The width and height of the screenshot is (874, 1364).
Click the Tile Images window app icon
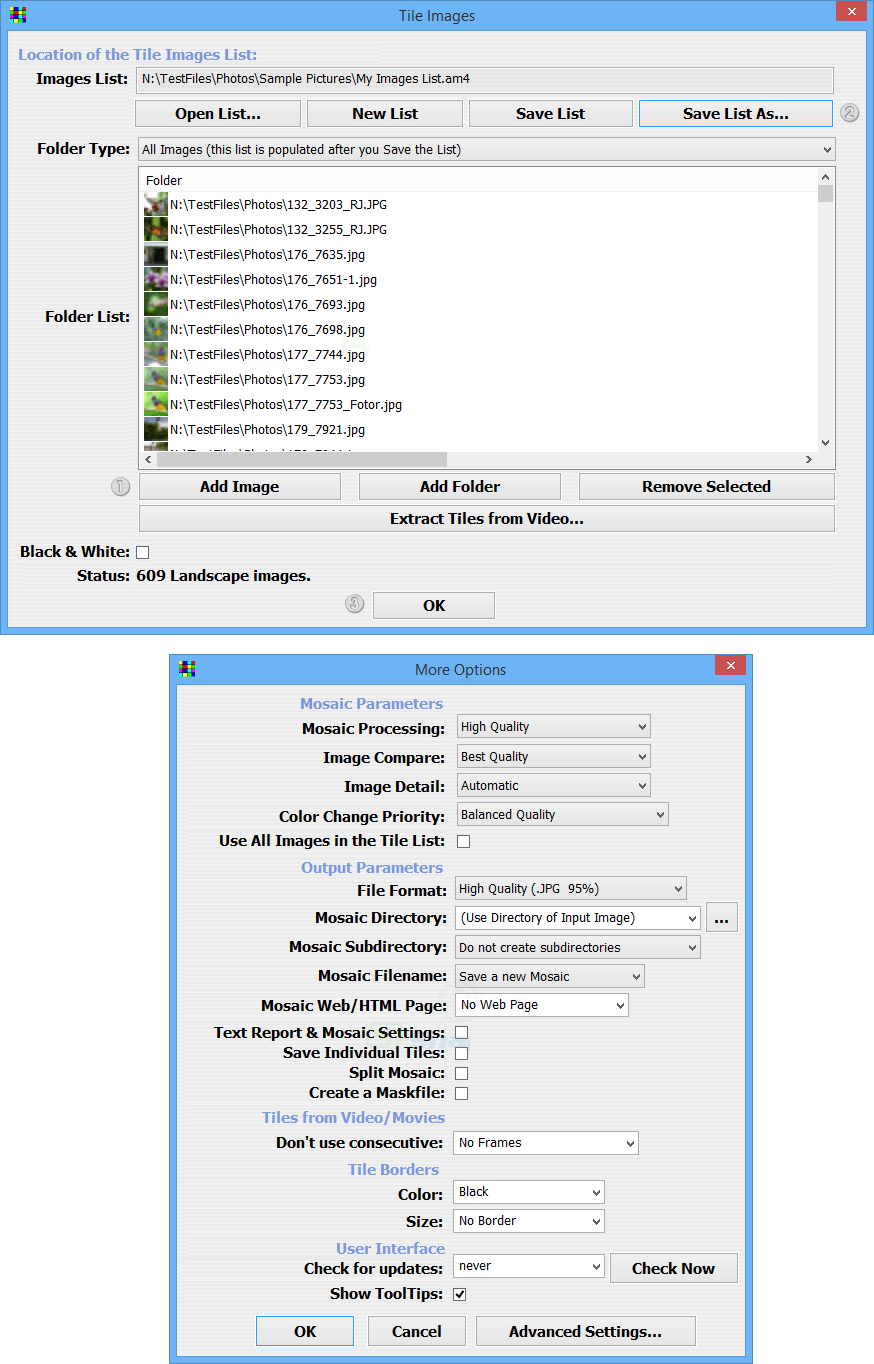(17, 15)
